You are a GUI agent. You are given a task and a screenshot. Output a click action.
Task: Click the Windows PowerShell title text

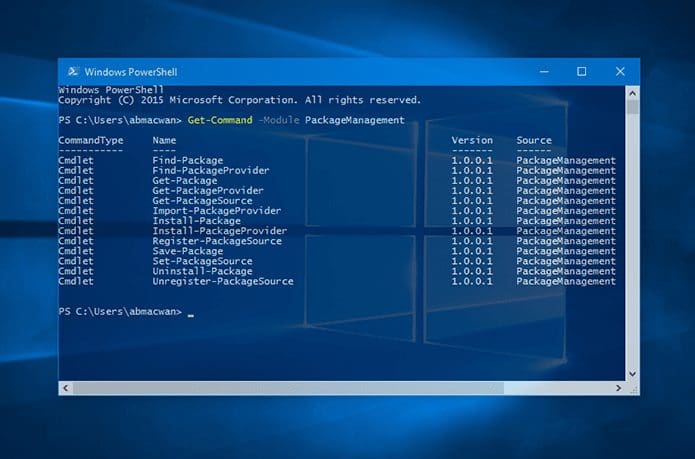pos(131,72)
